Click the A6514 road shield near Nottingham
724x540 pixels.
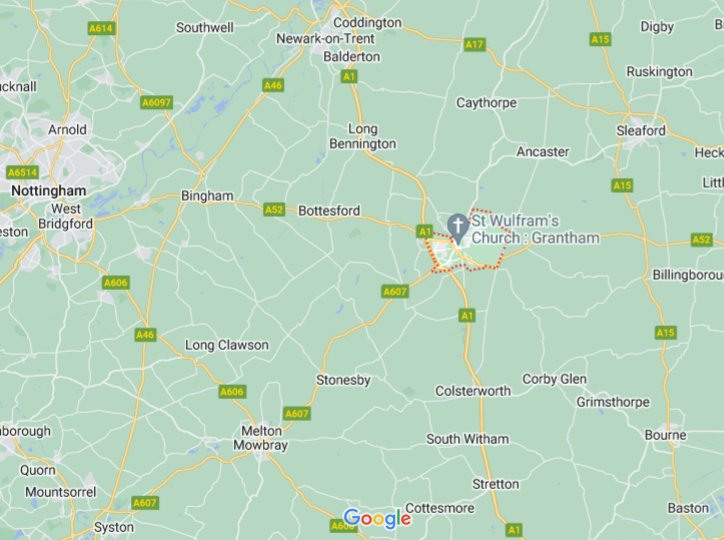(22, 173)
